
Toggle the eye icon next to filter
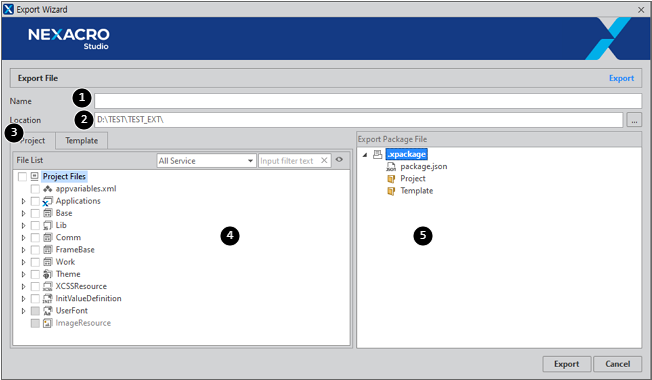(x=339, y=160)
